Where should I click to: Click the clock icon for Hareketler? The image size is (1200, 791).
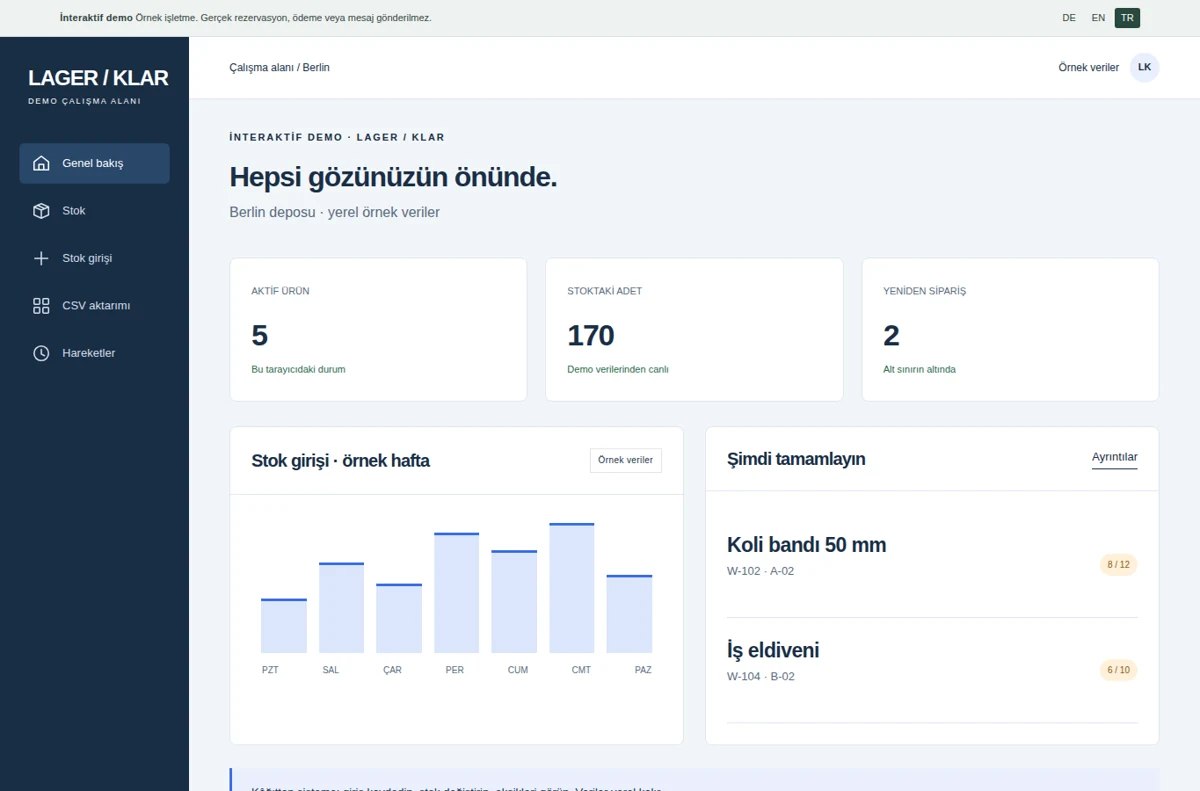click(41, 353)
